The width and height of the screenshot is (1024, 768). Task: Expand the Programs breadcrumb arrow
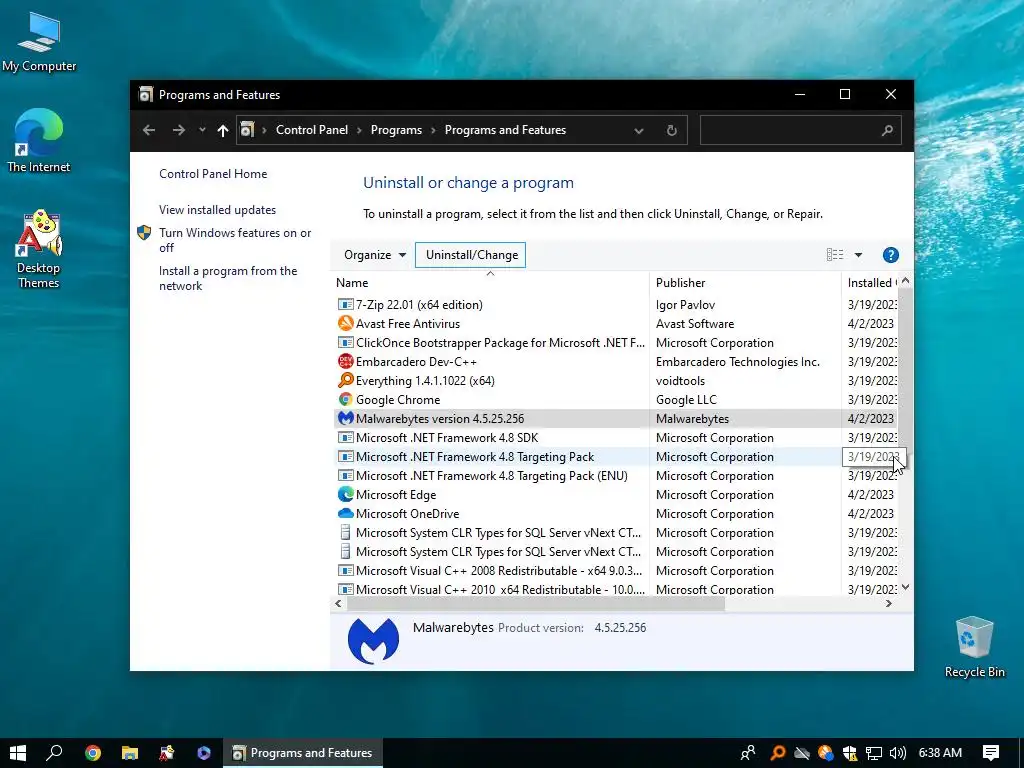[x=433, y=130]
